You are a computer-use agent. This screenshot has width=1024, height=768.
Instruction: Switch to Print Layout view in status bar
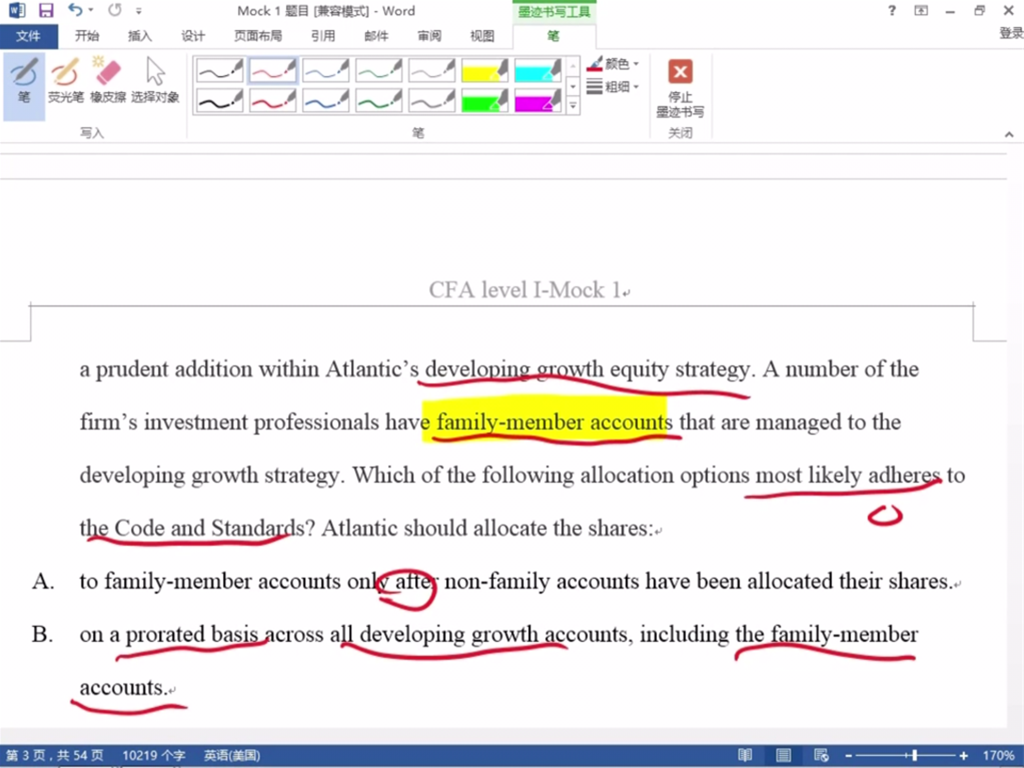click(783, 756)
